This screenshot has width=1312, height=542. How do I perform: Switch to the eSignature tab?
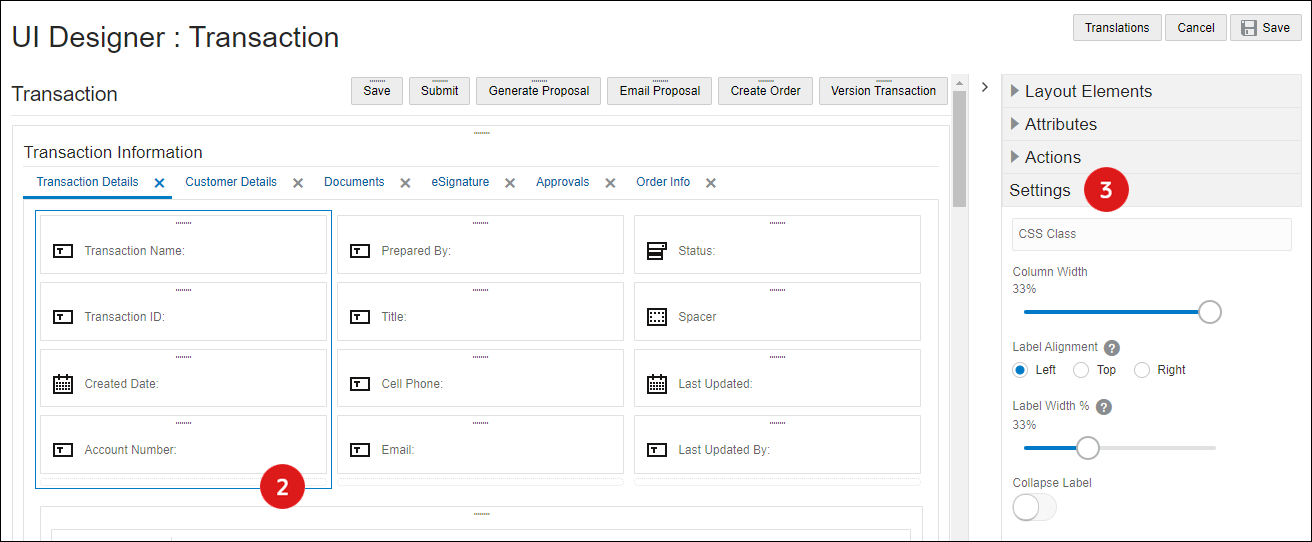[x=460, y=182]
